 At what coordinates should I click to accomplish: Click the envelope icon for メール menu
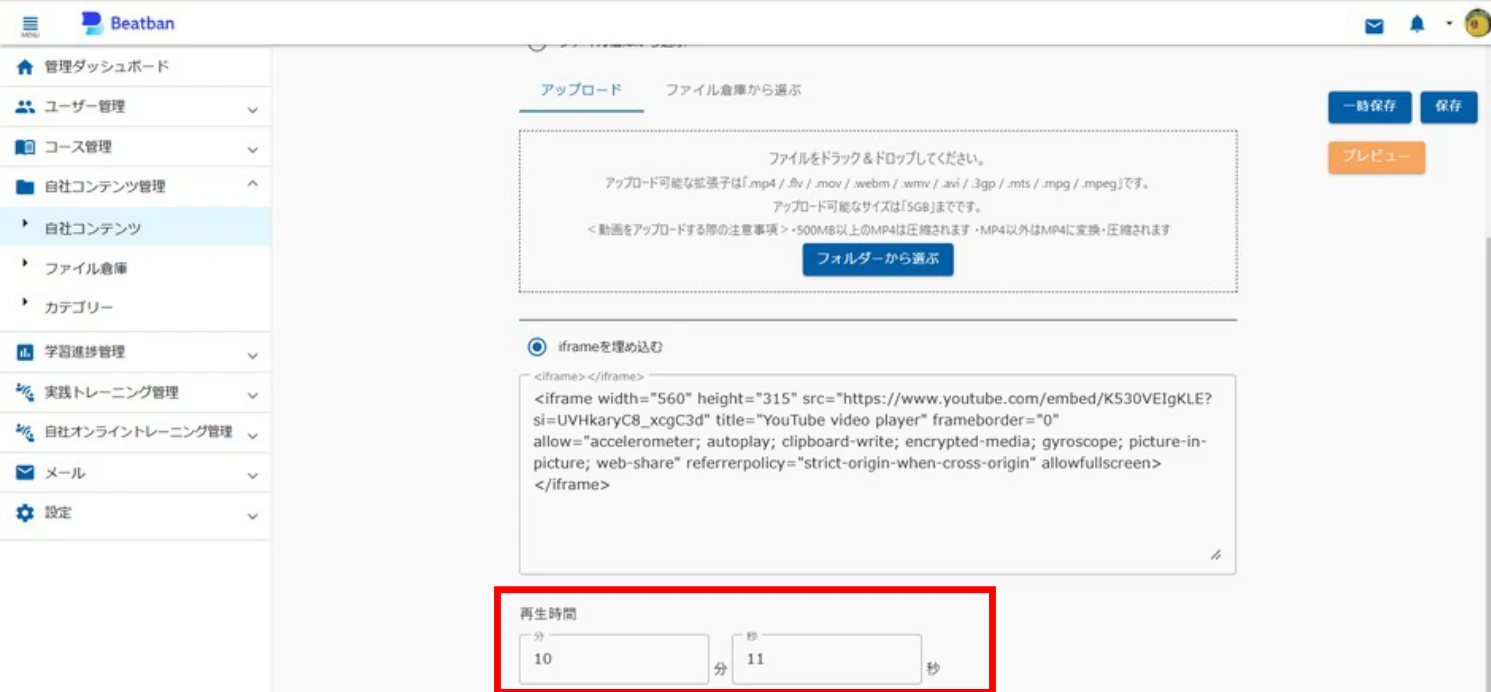(x=25, y=472)
